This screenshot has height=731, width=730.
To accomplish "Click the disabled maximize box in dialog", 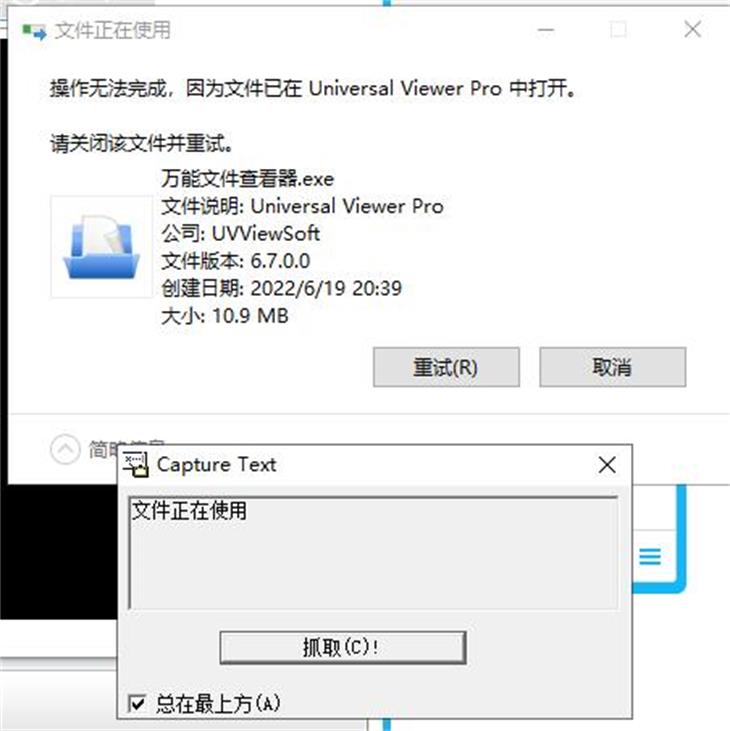I will 618,30.
